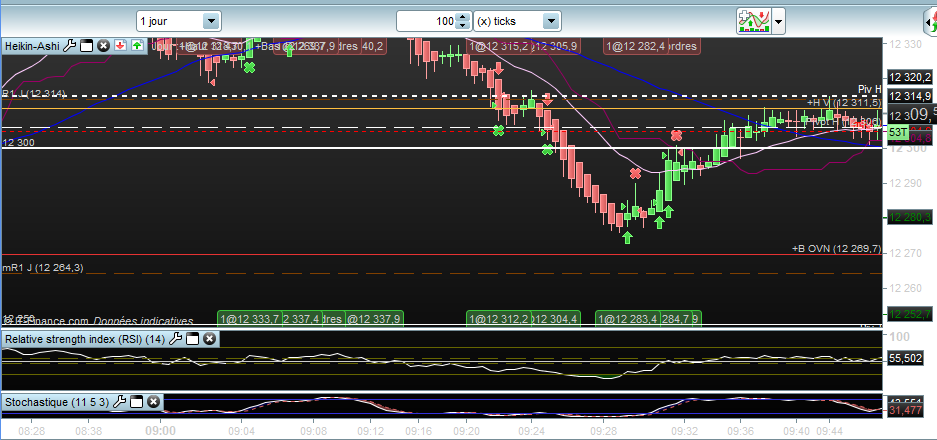The image size is (937, 440).
Task: Click the green up-arrow buy icon beside Heikin-Ashi
Action: (137, 45)
